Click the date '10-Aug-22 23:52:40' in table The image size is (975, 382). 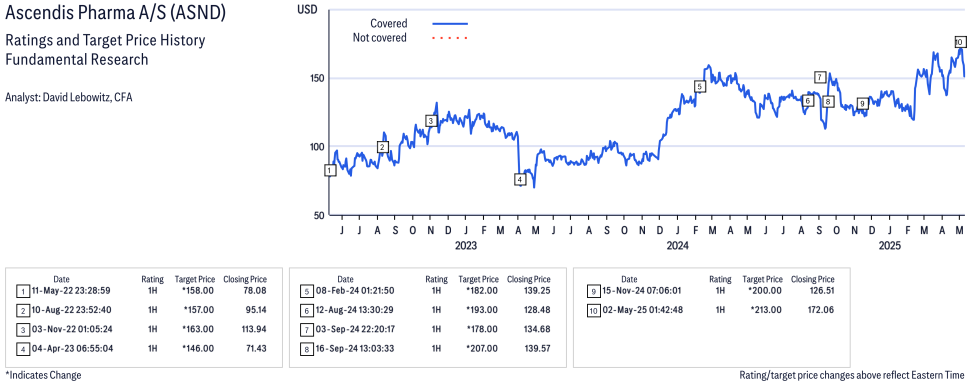(72, 310)
